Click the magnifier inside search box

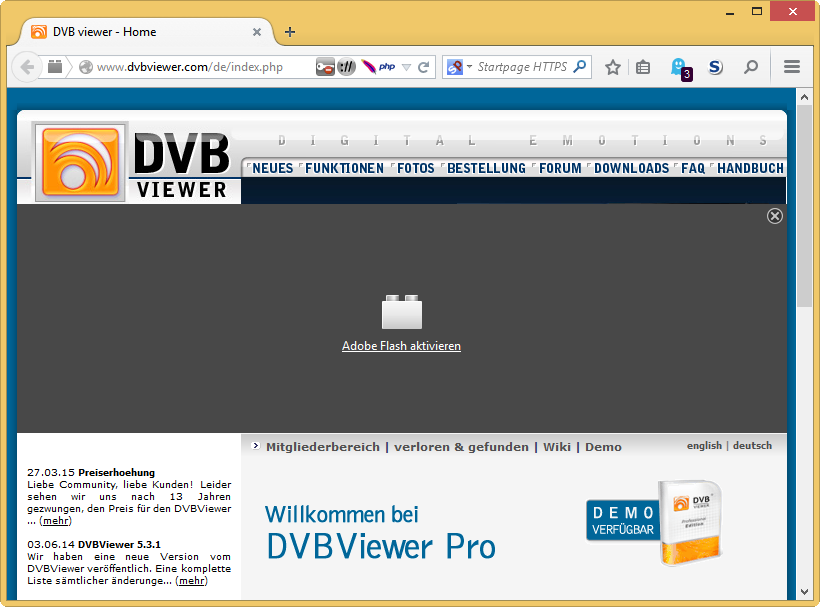click(579, 66)
